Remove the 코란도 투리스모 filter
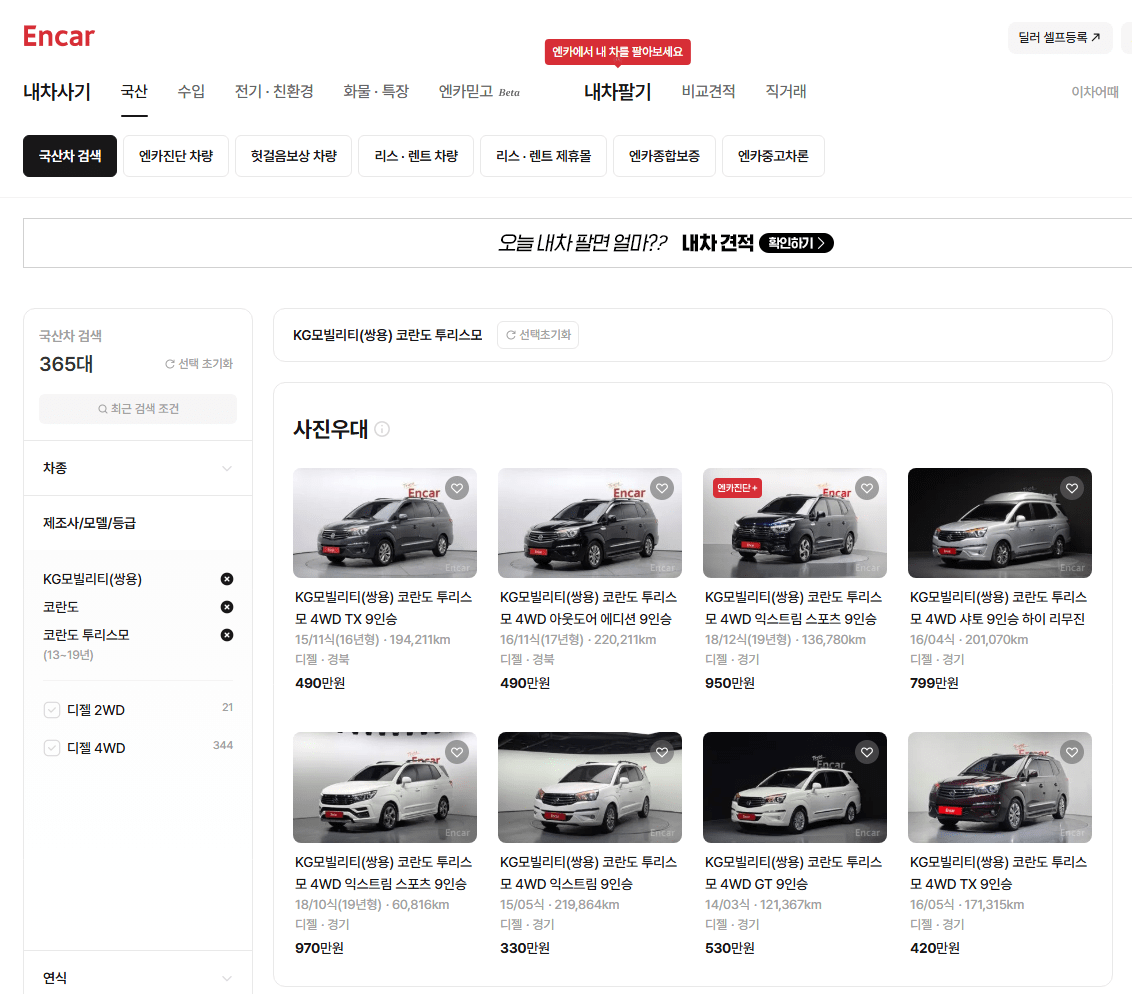 click(227, 635)
